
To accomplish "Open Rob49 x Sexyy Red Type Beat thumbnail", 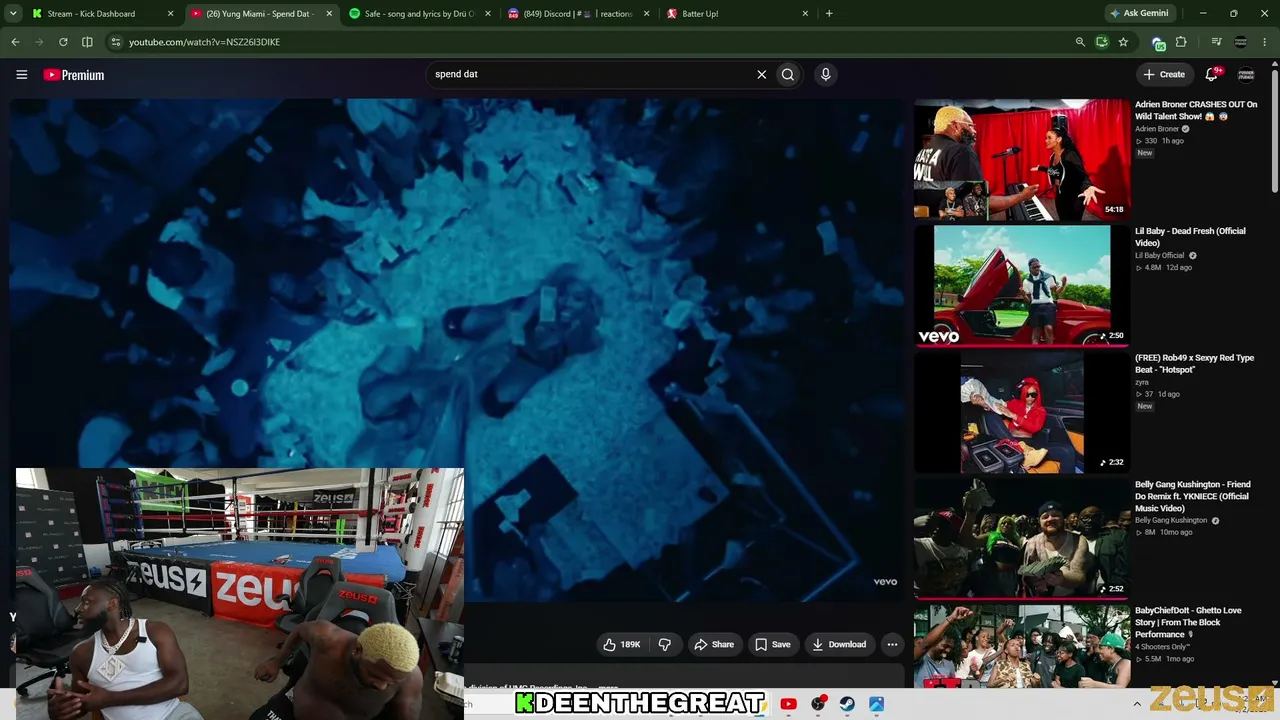I will pos(1022,413).
